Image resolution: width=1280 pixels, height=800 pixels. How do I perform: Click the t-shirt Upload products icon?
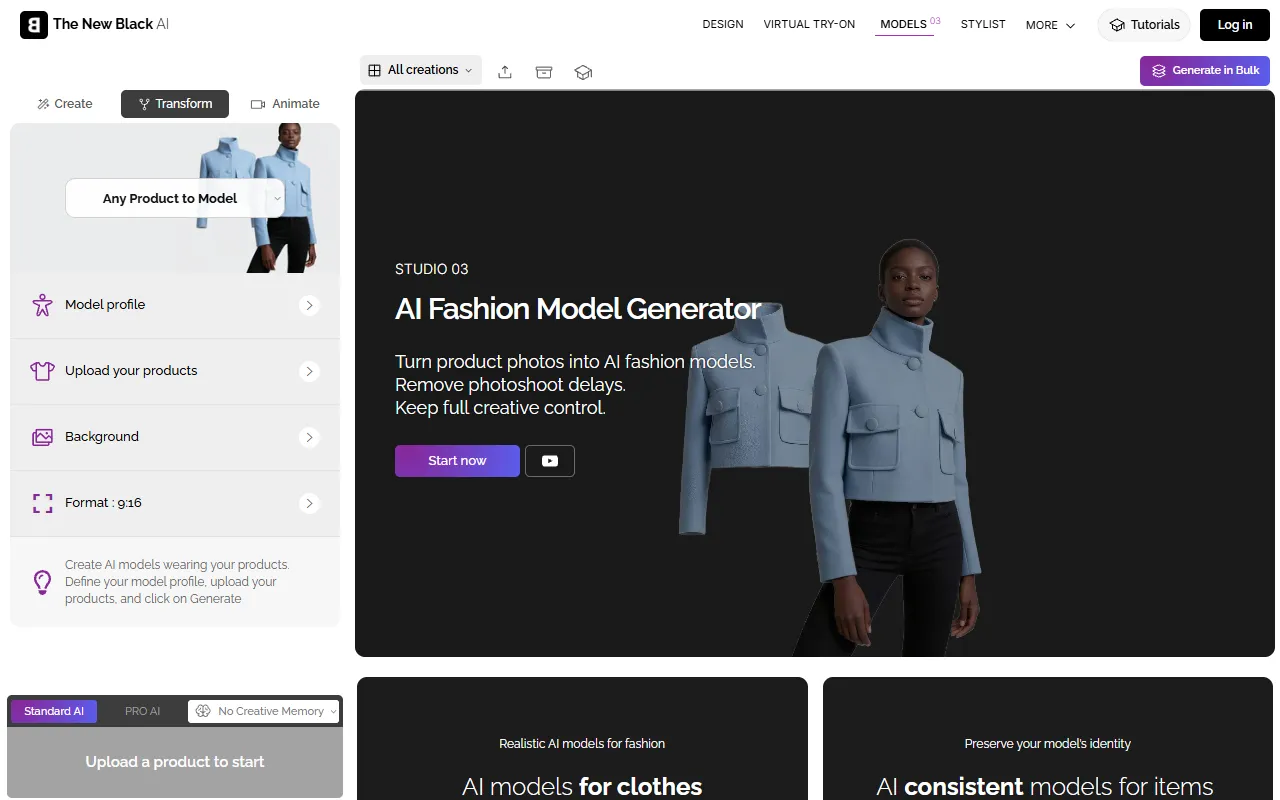(x=42, y=371)
